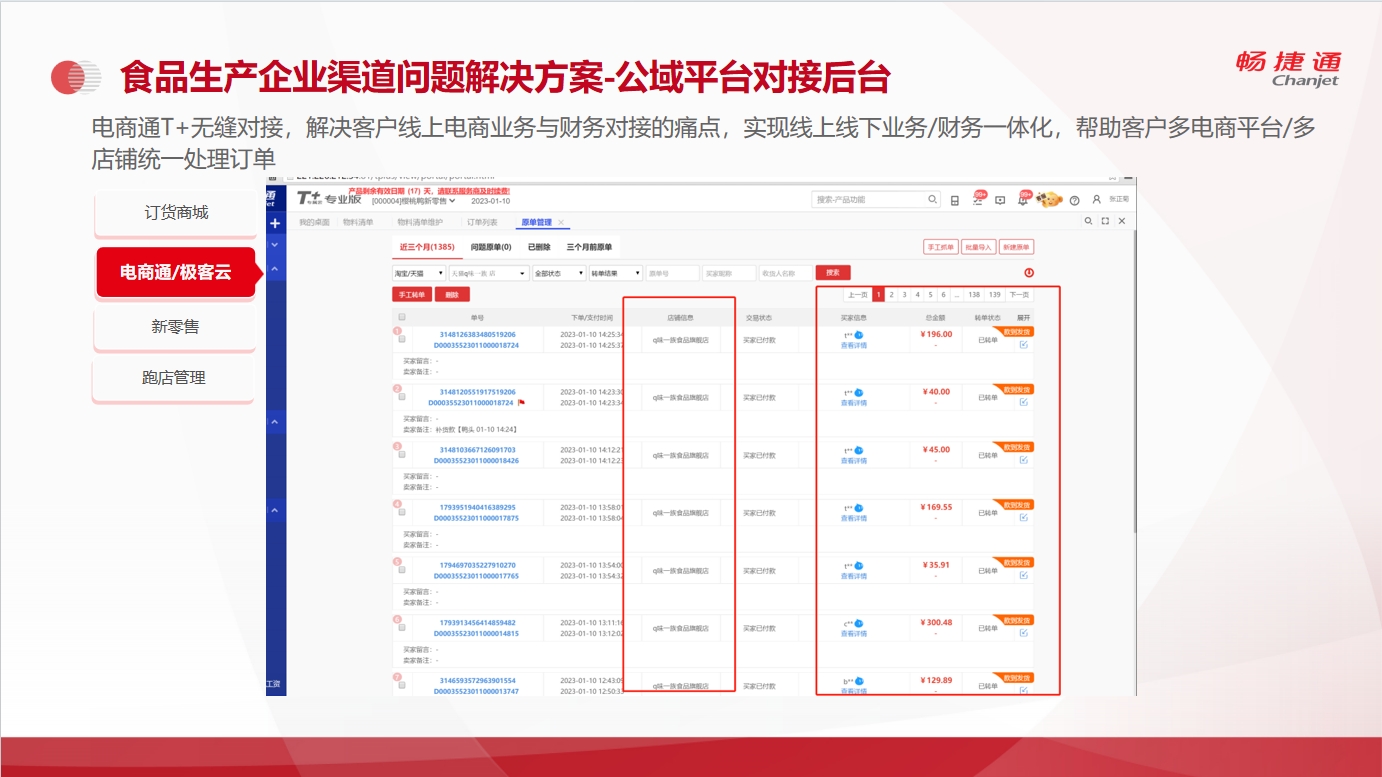
Task: Open the store selection dropdown
Action: point(488,273)
